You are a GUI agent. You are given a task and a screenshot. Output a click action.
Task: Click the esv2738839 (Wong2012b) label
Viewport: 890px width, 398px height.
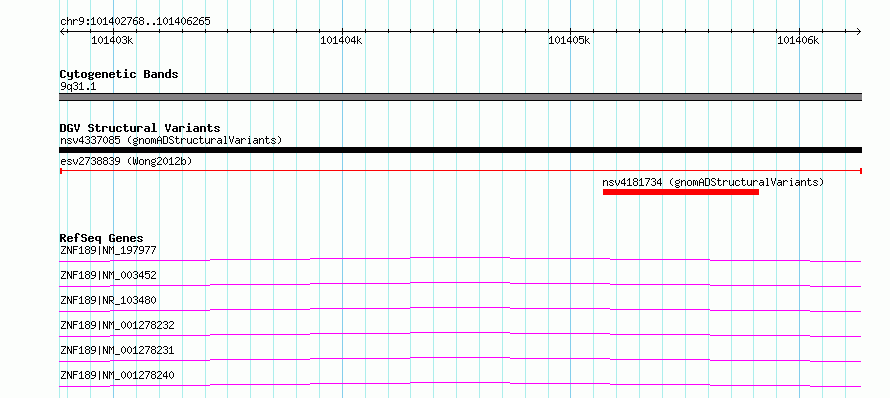tap(126, 161)
